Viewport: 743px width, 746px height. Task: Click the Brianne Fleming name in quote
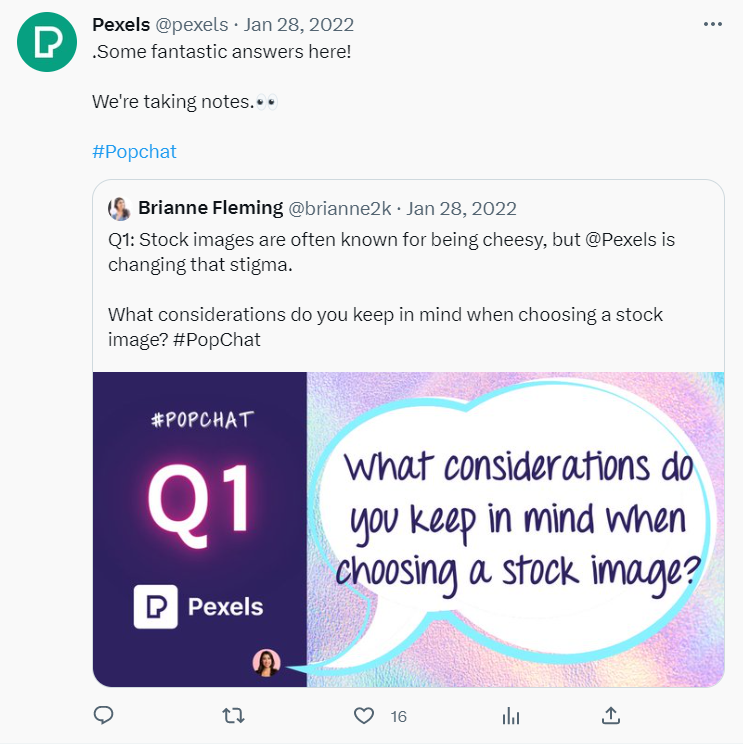pos(210,208)
